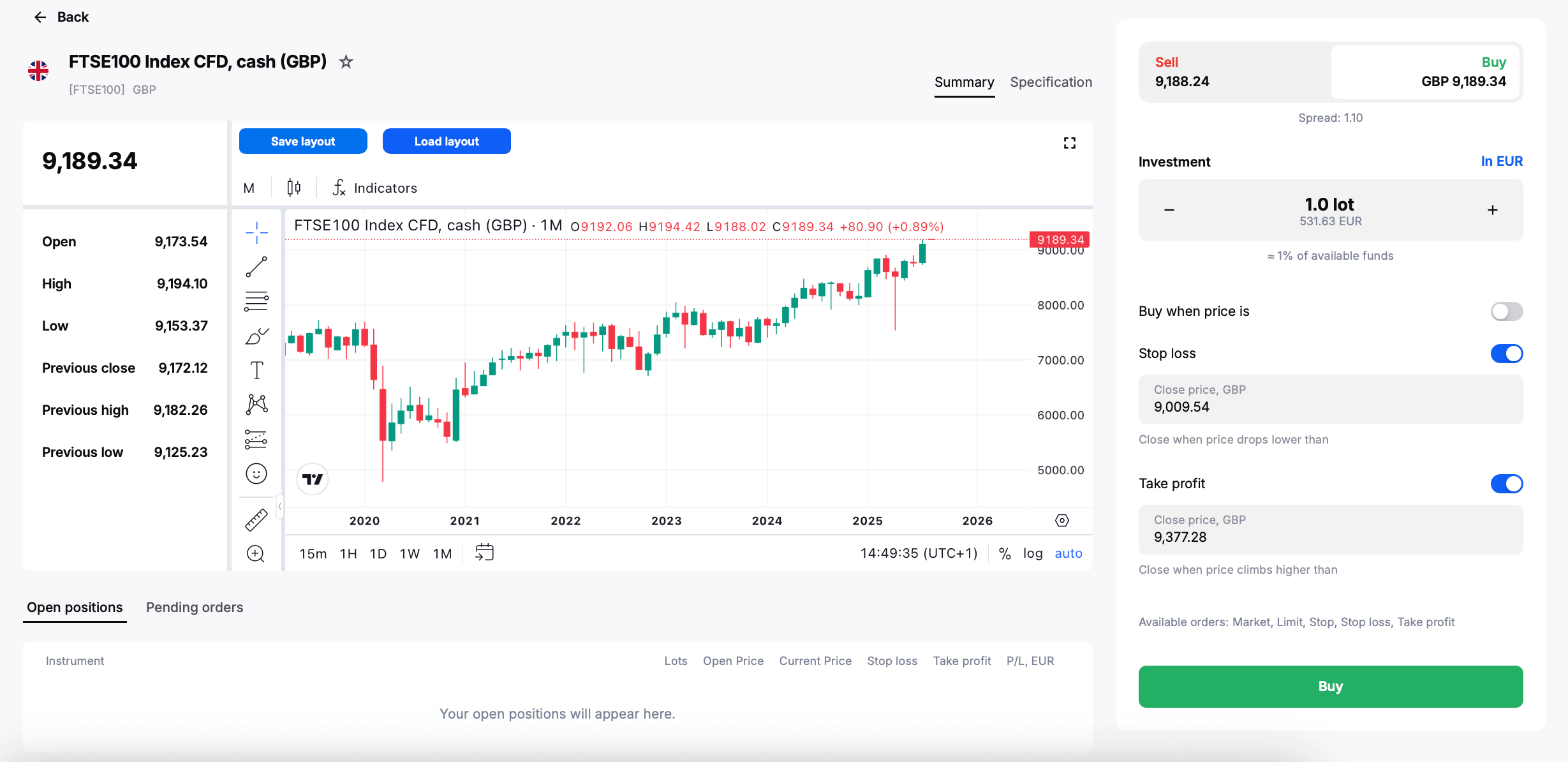Viewport: 1568px width, 762px height.
Task: Select the Buy side at GBP 9,189.34
Action: 1425,72
